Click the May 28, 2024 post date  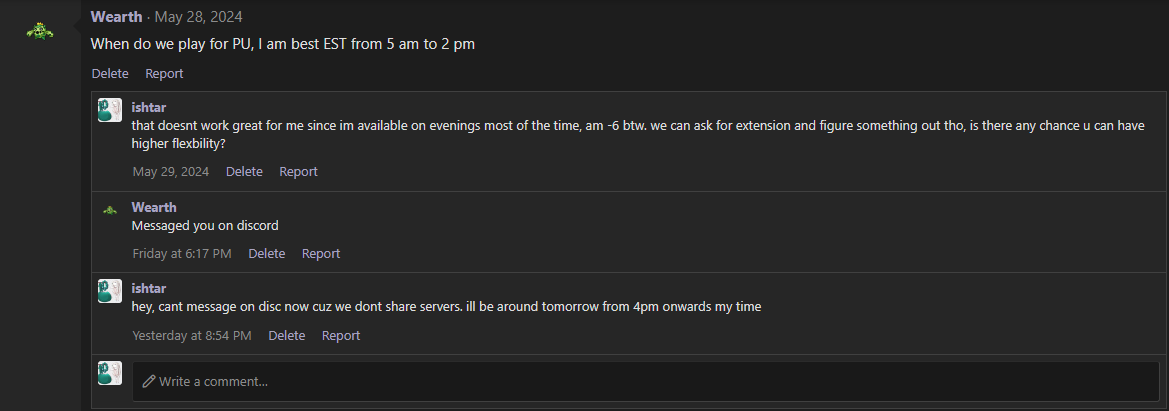pos(198,16)
